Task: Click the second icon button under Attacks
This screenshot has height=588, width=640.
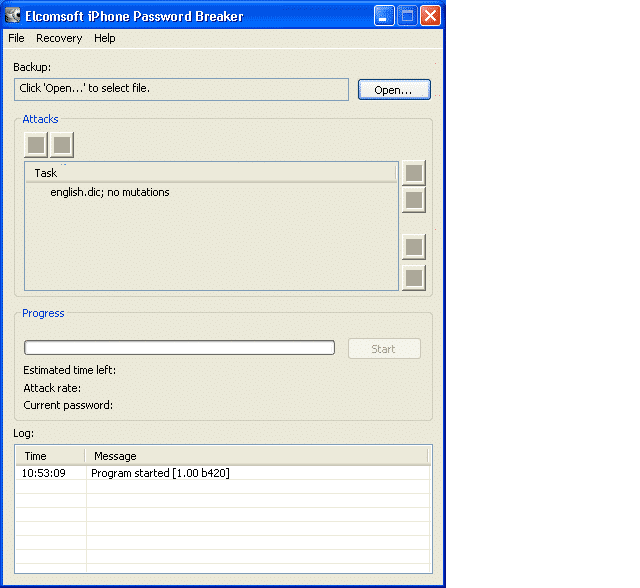Action: 62,145
